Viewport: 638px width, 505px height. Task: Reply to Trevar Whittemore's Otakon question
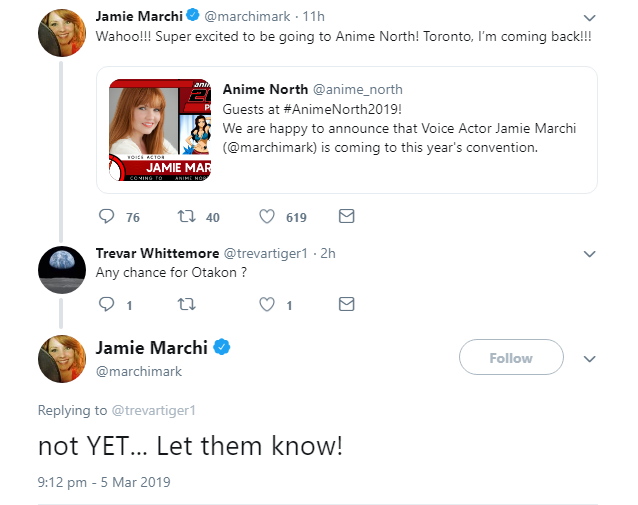tap(107, 304)
